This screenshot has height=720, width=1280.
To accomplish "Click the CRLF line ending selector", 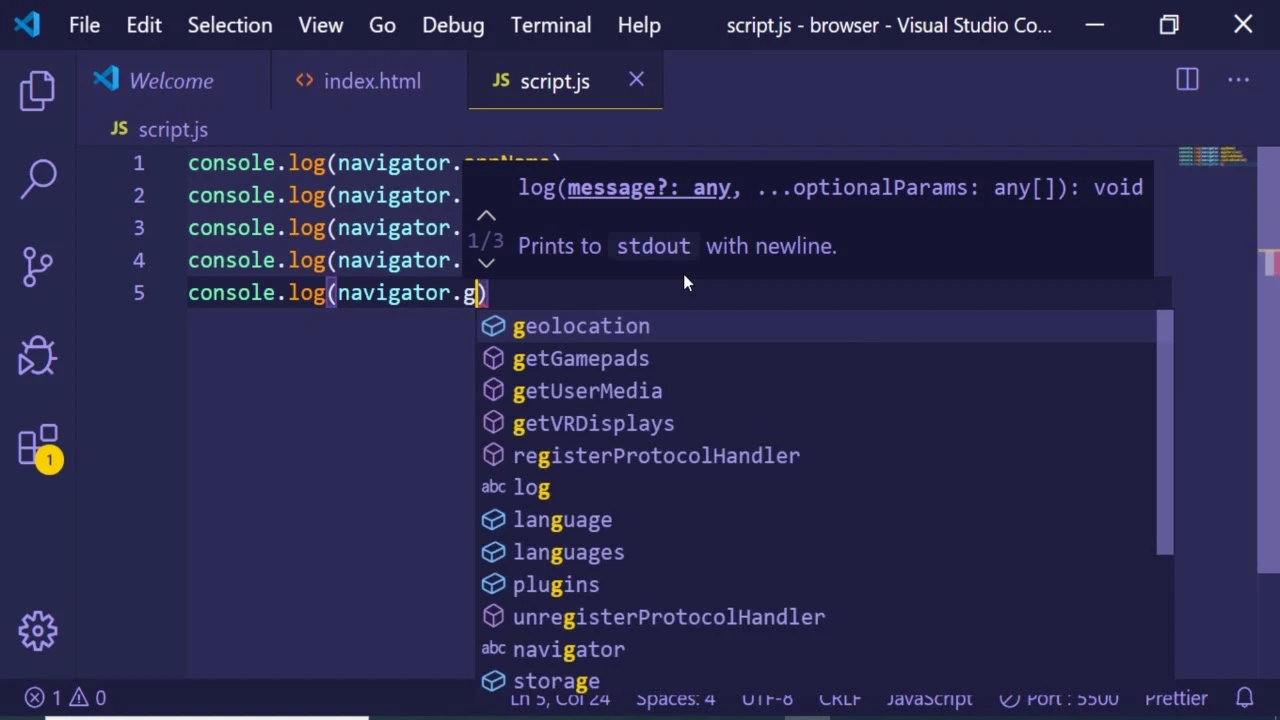I will pyautogui.click(x=839, y=698).
